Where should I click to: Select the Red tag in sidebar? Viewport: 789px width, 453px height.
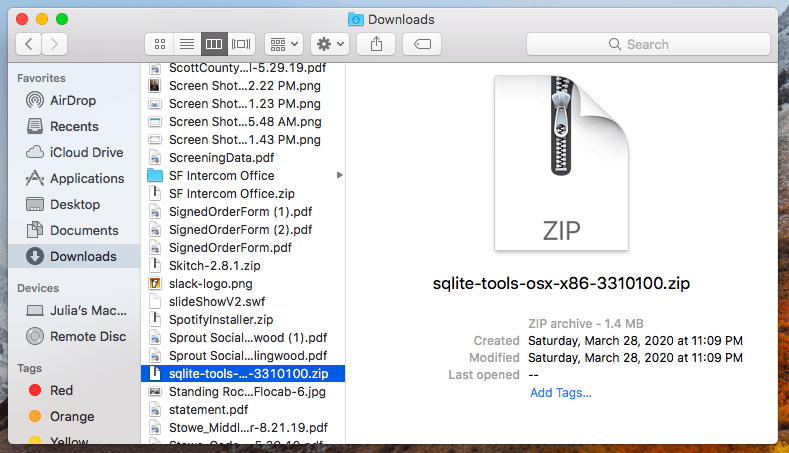[63, 390]
